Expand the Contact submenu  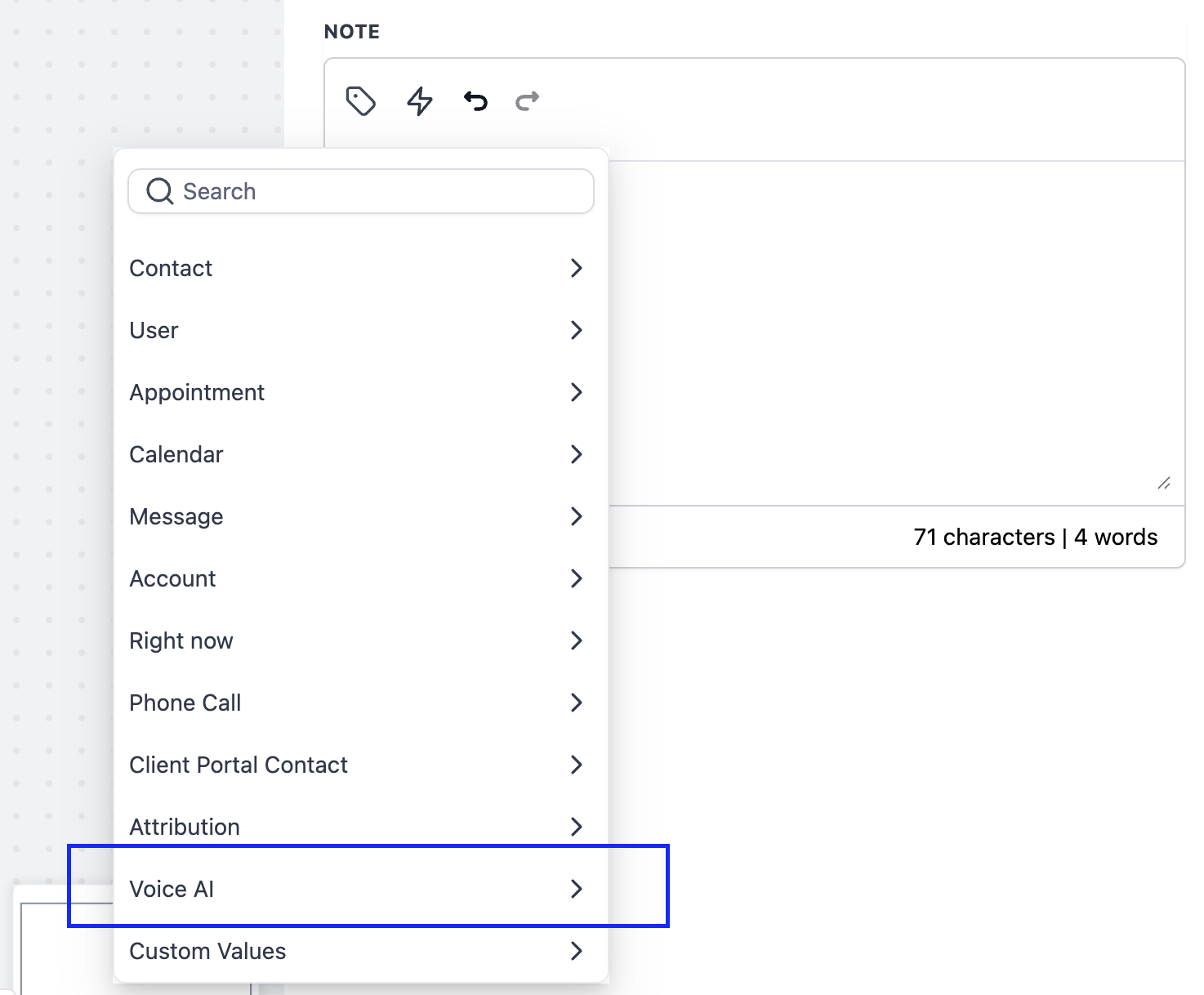(359, 268)
